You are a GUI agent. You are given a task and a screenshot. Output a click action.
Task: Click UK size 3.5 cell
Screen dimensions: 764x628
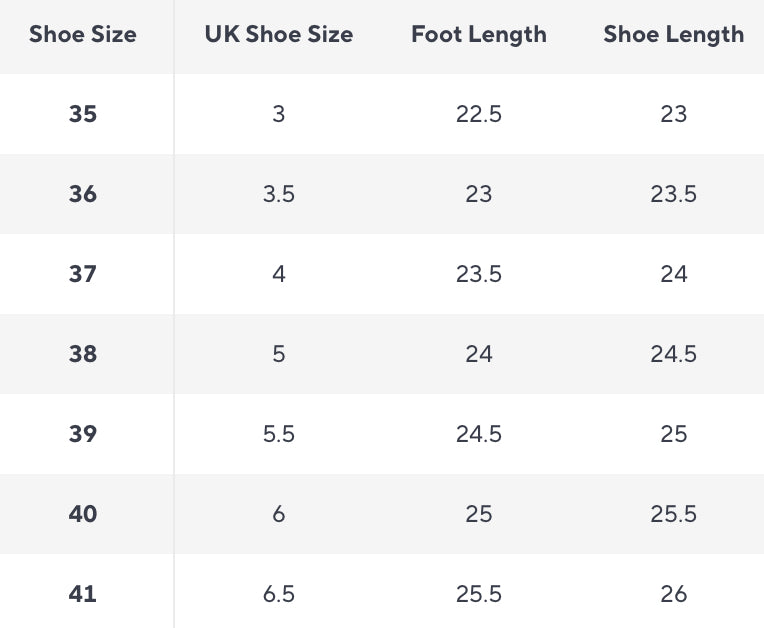pyautogui.click(x=278, y=194)
